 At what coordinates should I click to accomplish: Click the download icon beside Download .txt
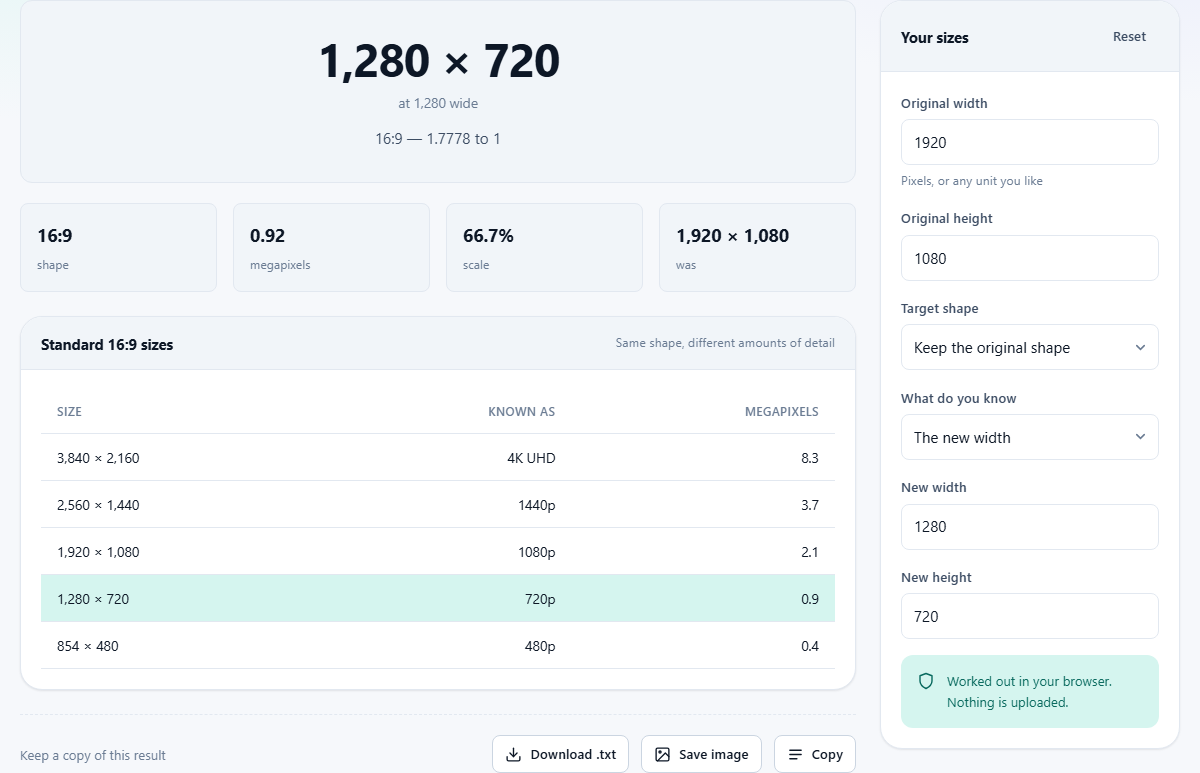point(513,755)
